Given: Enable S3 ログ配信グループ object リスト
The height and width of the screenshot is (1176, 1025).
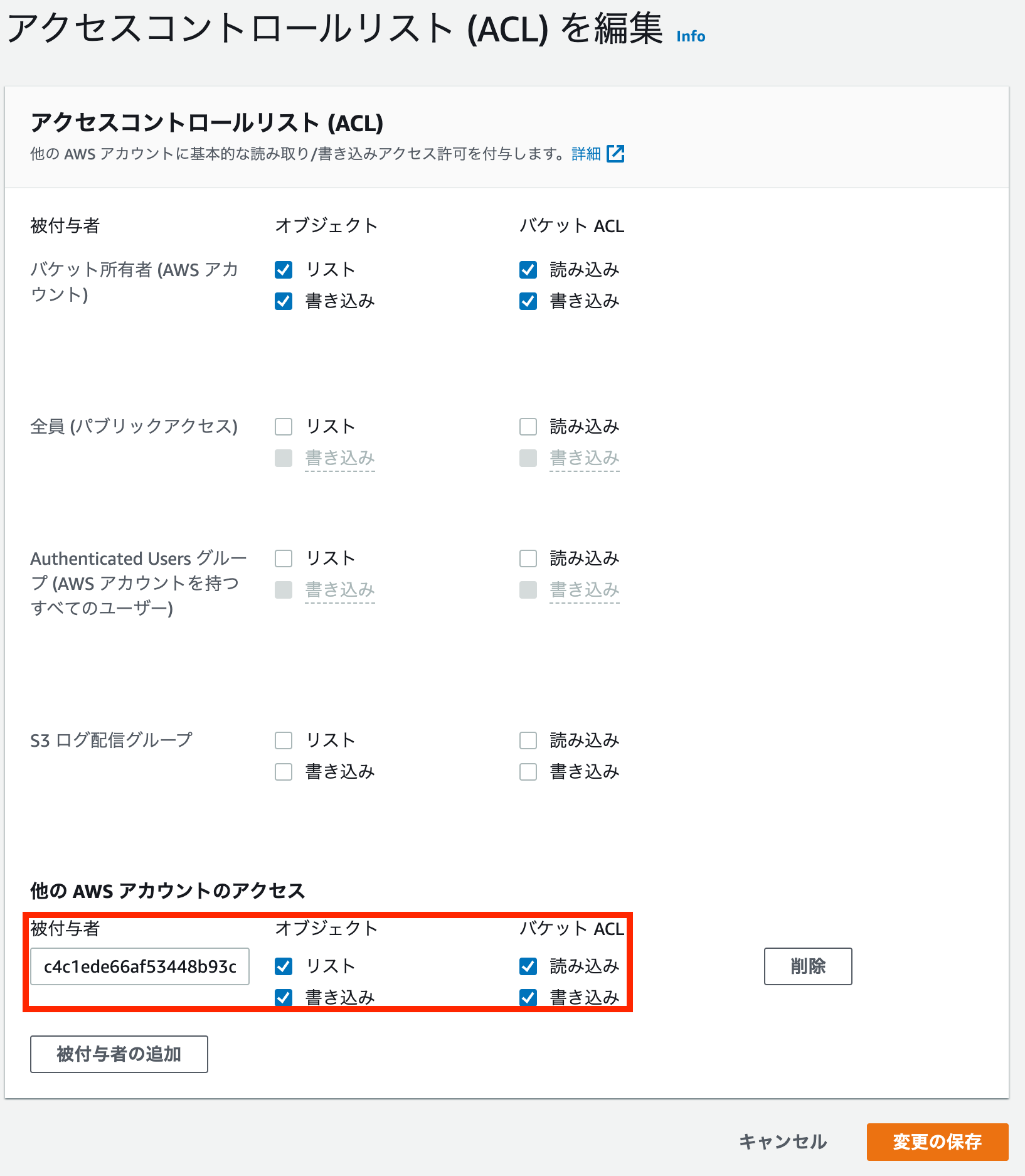Looking at the screenshot, I should 283,740.
